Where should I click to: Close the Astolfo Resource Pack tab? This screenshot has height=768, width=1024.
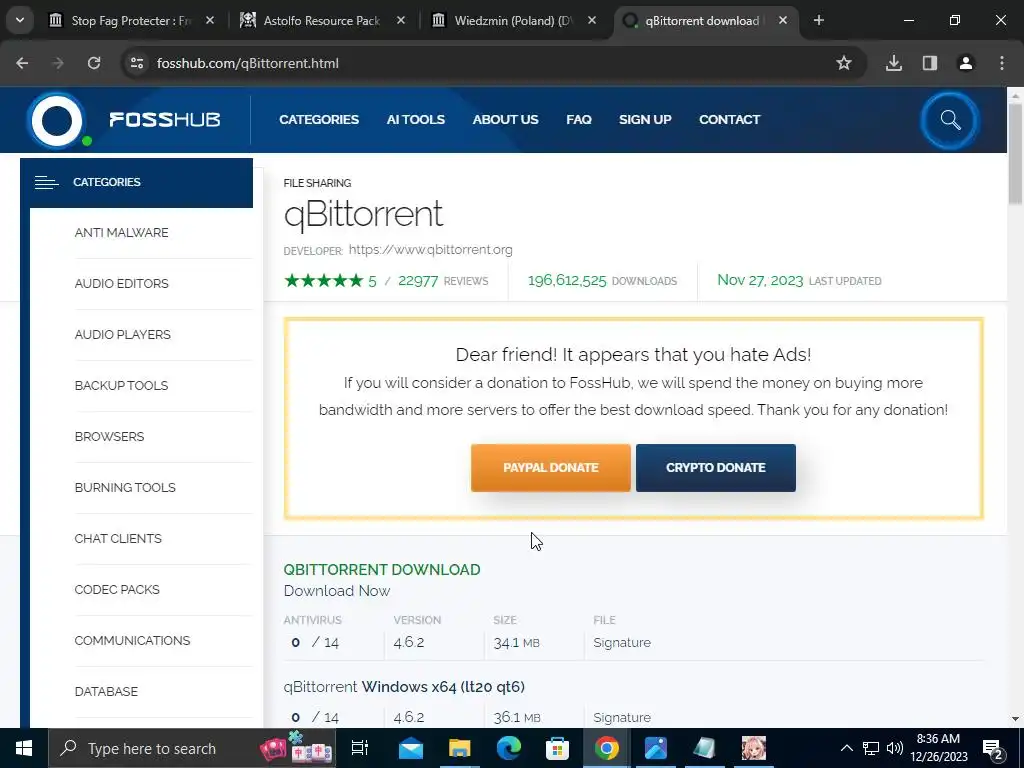(x=401, y=20)
